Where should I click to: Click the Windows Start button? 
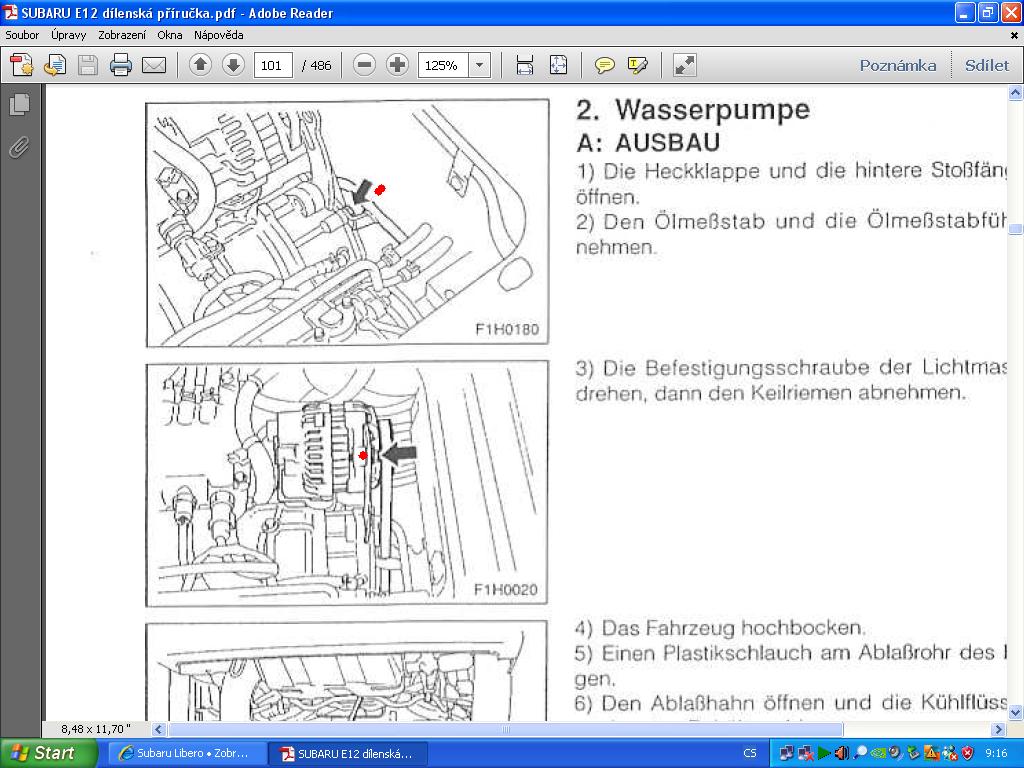49,753
